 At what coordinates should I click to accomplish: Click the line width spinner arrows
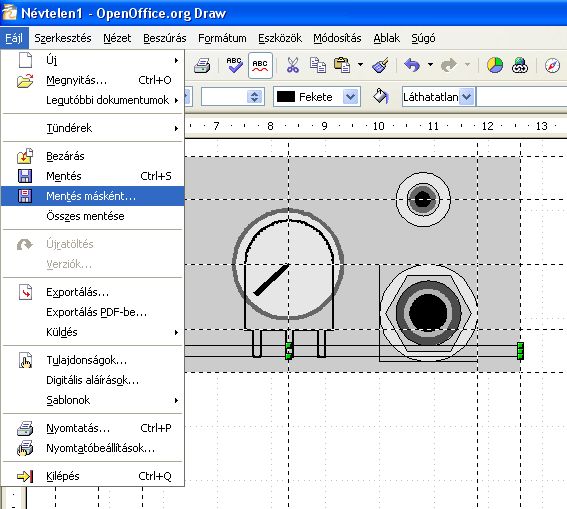tap(255, 97)
